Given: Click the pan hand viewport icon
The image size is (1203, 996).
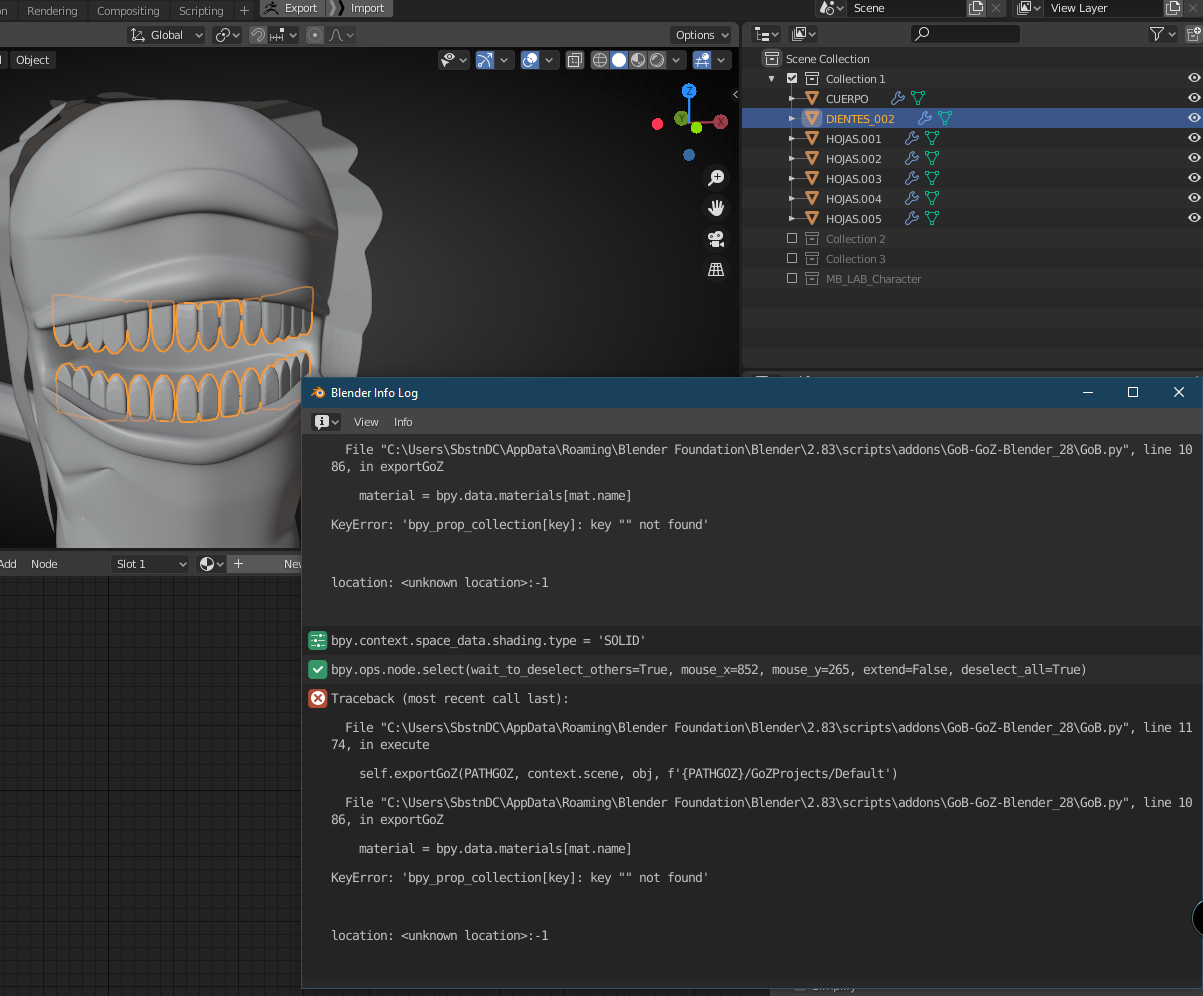Looking at the screenshot, I should click(716, 208).
